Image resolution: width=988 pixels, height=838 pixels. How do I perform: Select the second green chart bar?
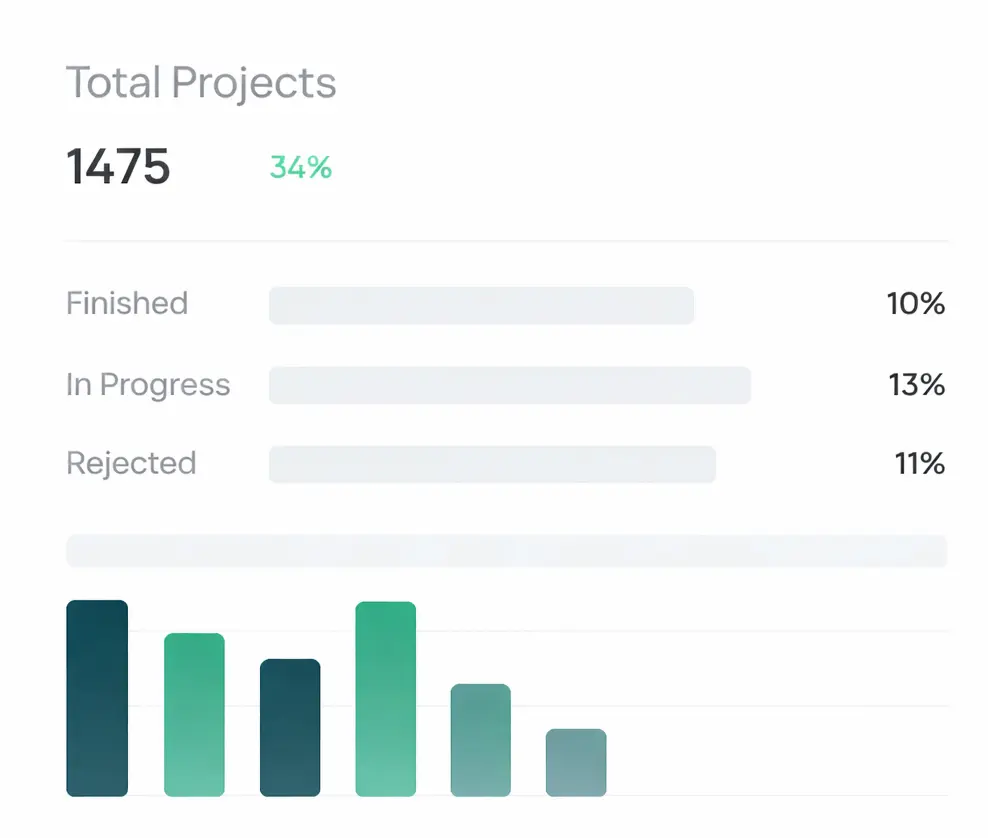pos(194,713)
